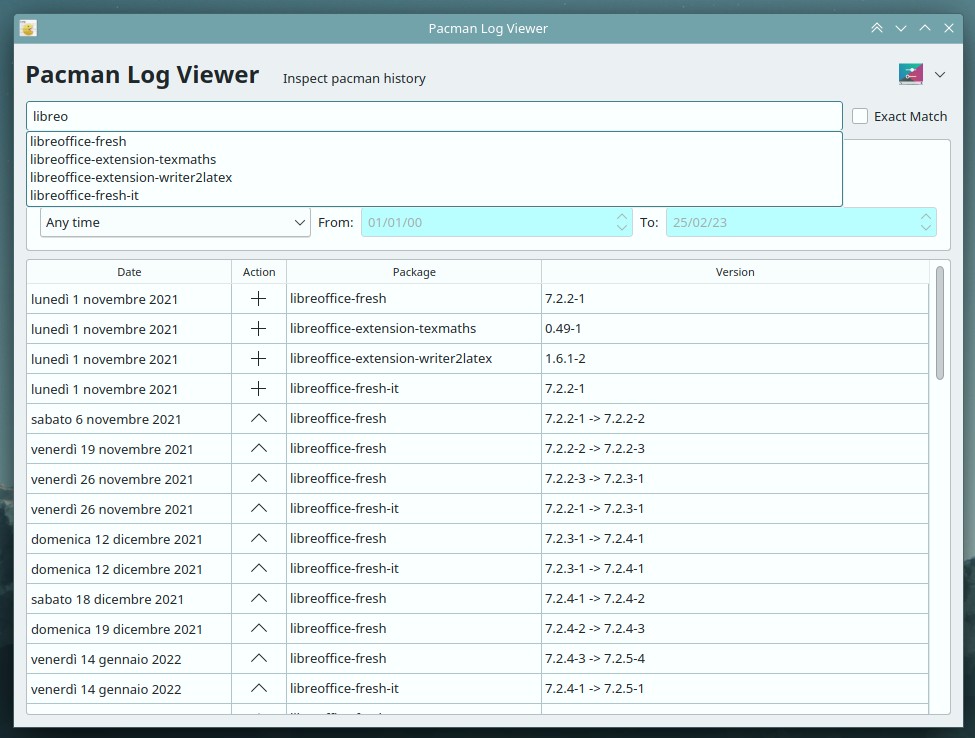The width and height of the screenshot is (975, 738).
Task: Click upgrade icon in sabato 6 novembre row
Action: (259, 418)
